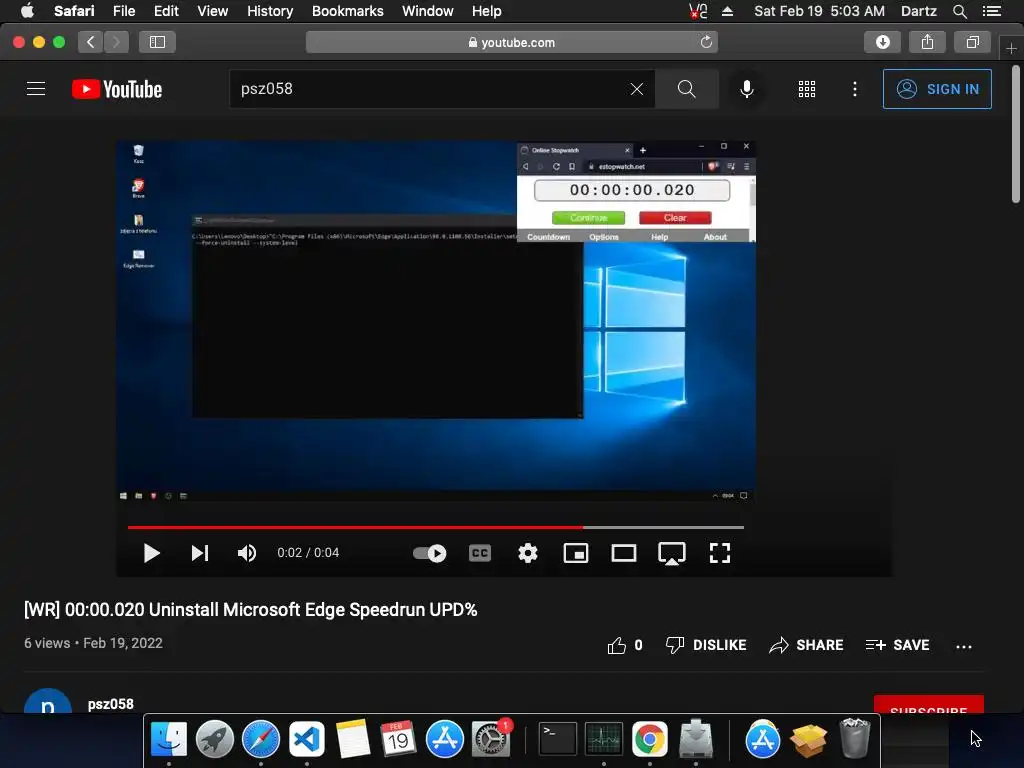Skip to the next video
Viewport: 1024px width, 768px height.
pyautogui.click(x=200, y=553)
